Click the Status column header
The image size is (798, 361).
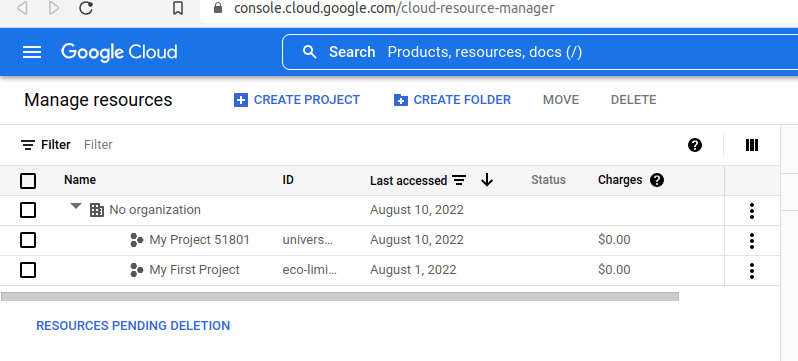(548, 180)
